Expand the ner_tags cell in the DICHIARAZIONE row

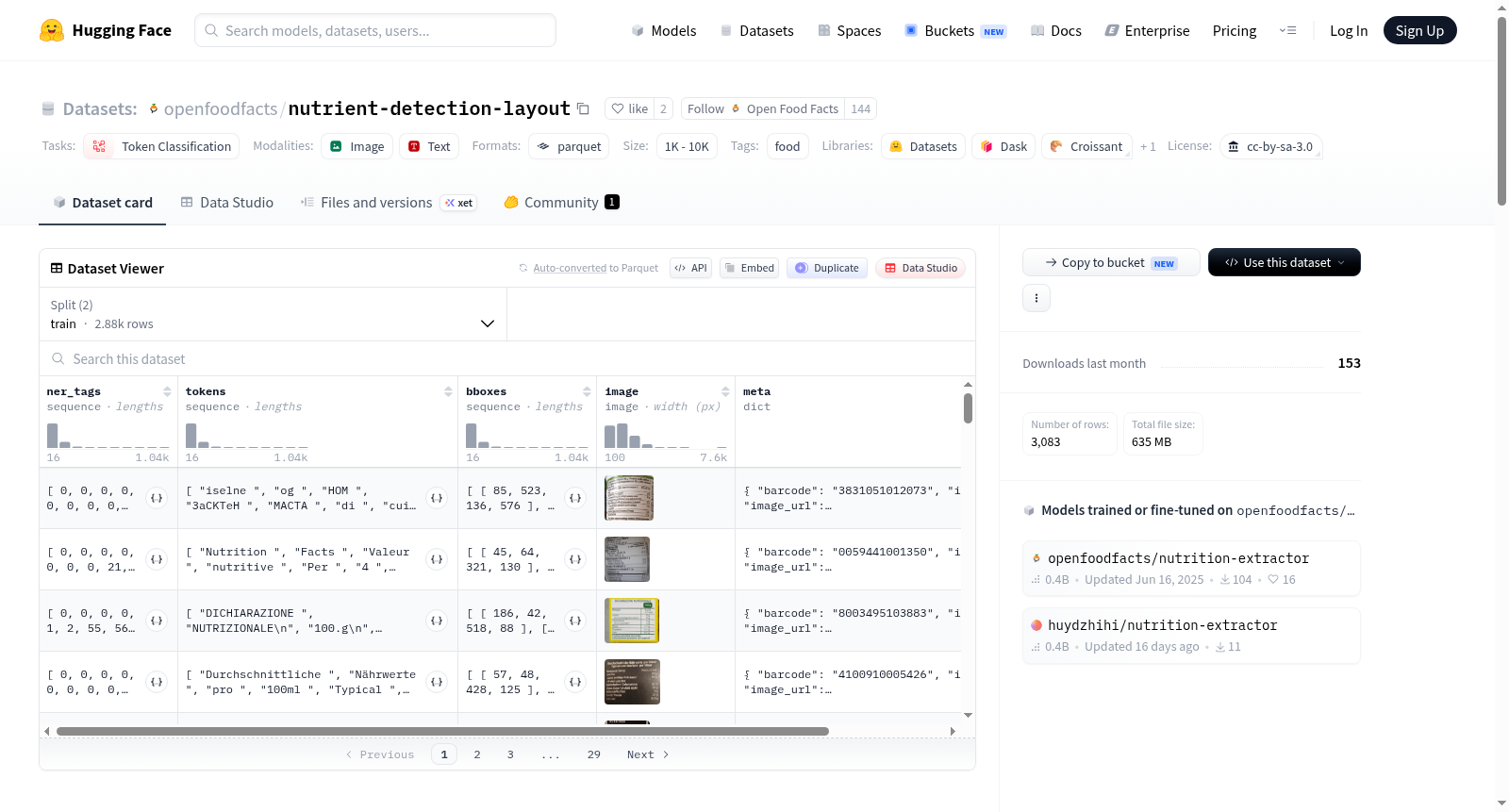click(157, 621)
